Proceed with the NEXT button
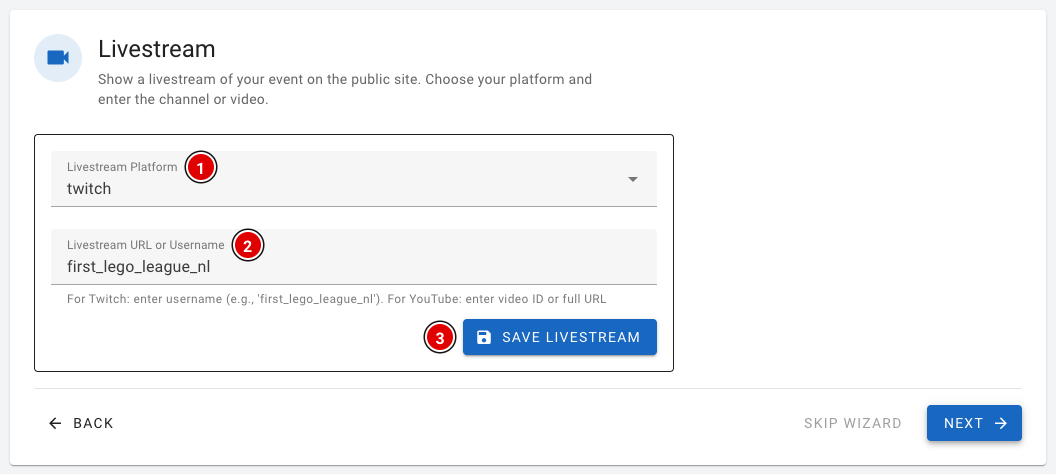The image size is (1056, 474). [974, 423]
